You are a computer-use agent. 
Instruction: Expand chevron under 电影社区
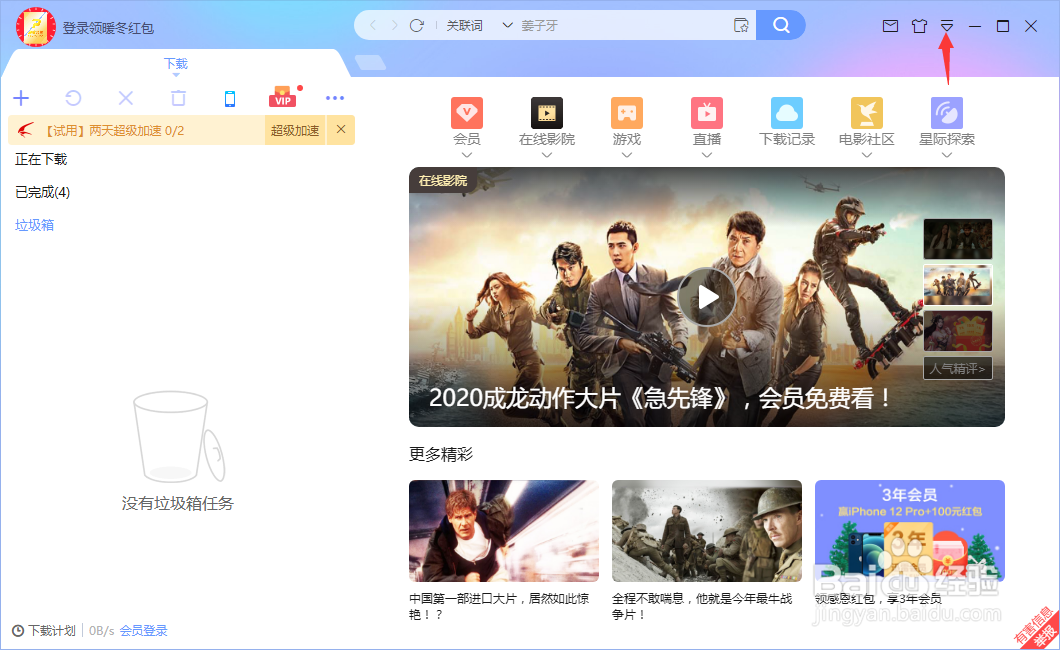coord(867,155)
